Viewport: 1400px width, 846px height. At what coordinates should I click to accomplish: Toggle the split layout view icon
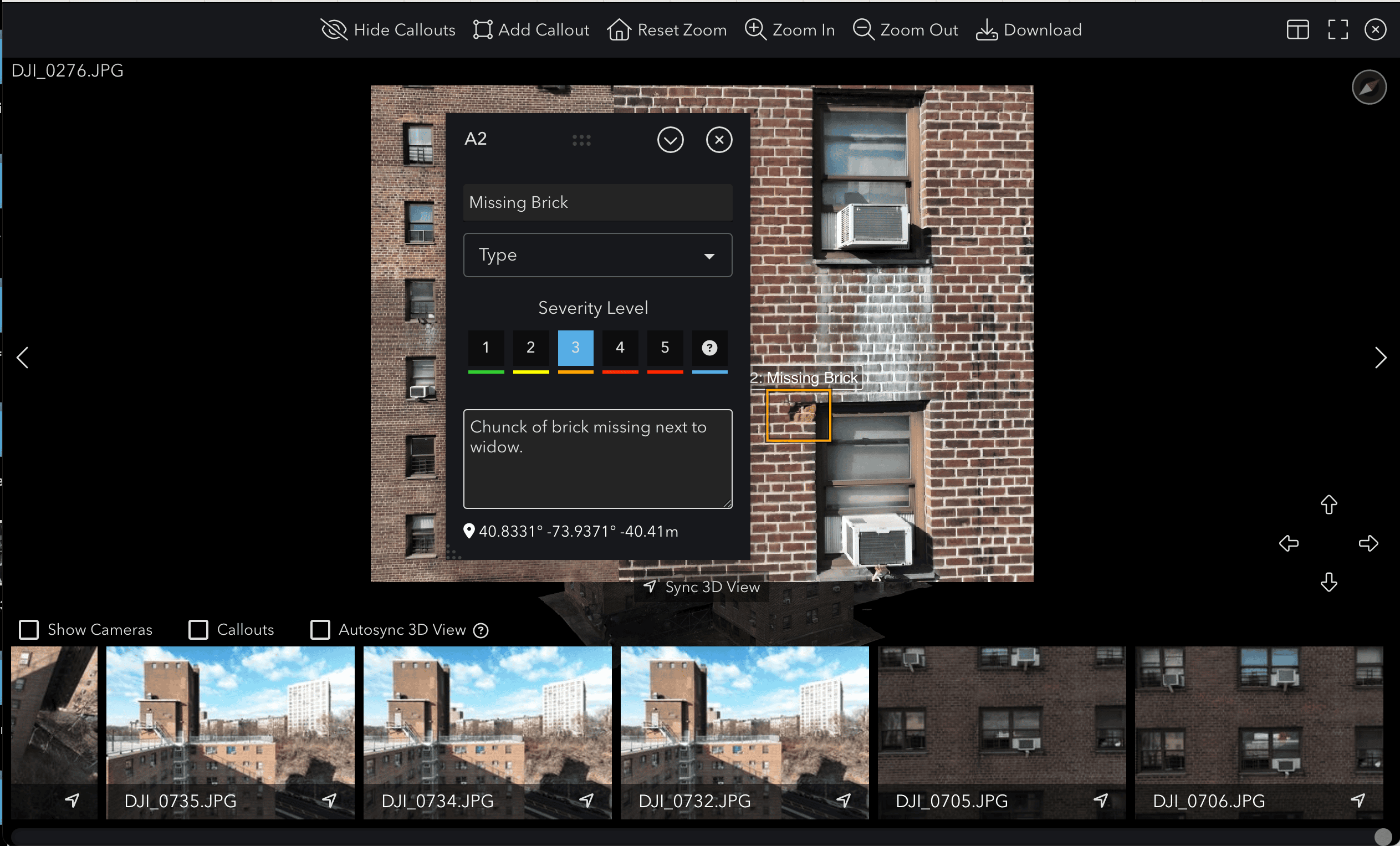1297,29
